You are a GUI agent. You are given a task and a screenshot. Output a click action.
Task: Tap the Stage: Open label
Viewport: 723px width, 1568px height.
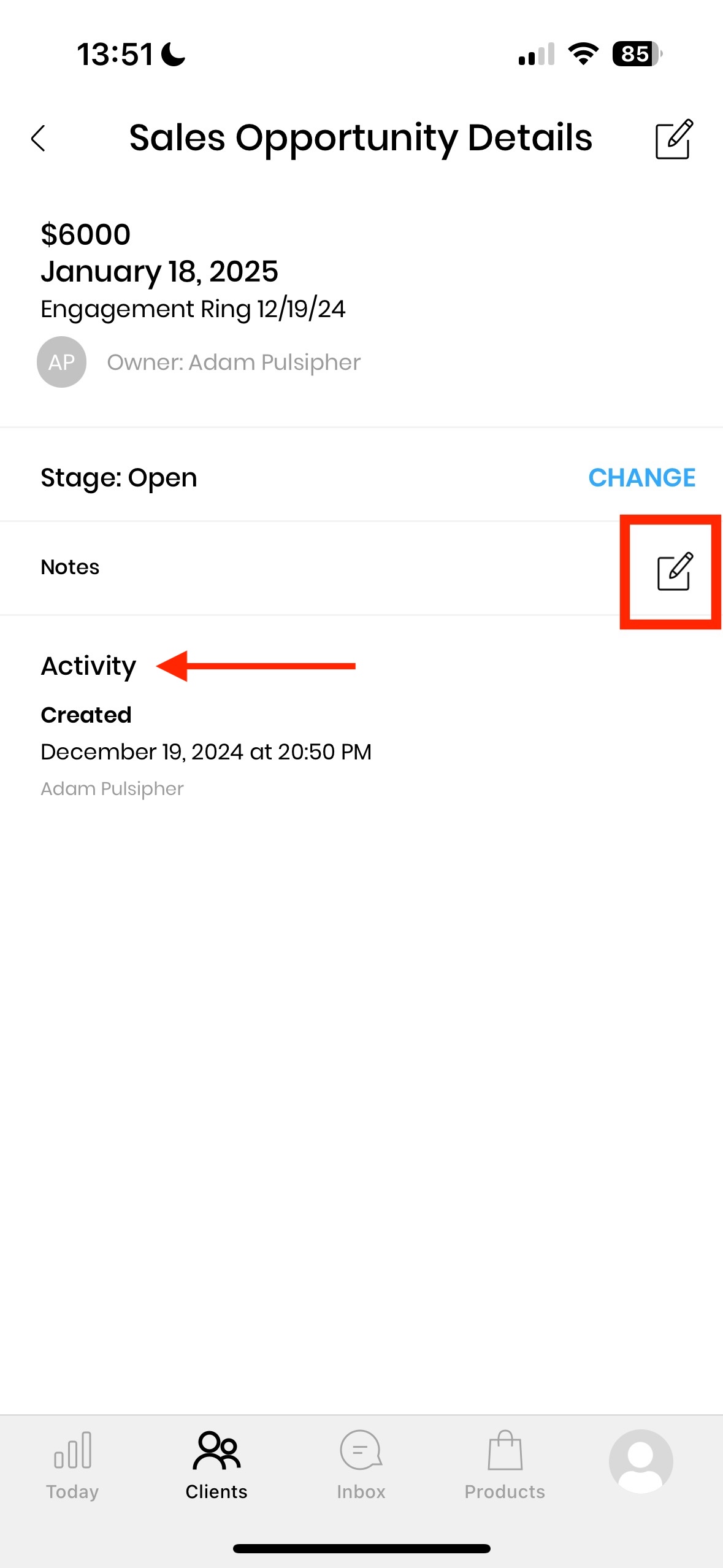pos(119,478)
